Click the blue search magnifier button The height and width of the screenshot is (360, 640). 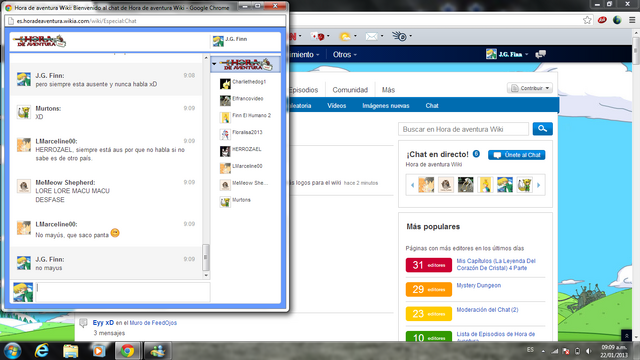click(x=542, y=129)
